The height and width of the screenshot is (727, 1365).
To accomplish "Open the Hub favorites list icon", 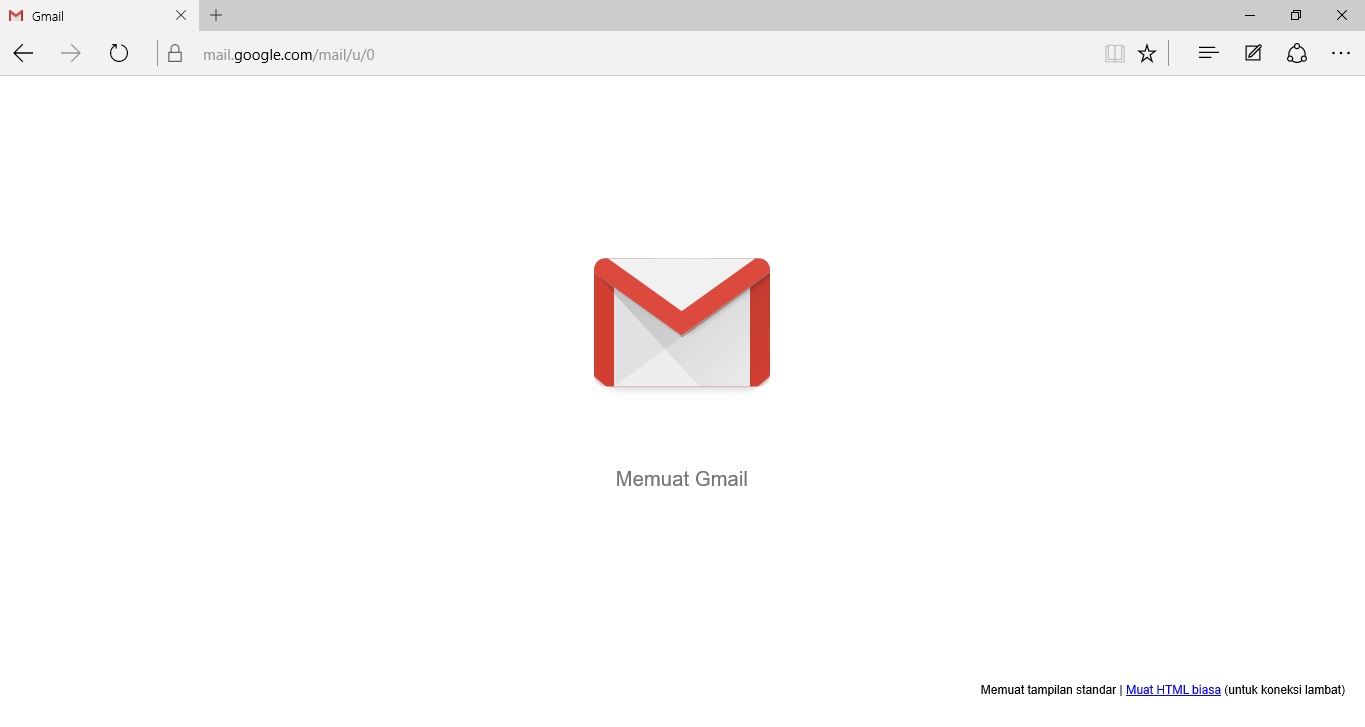I will (x=1208, y=54).
